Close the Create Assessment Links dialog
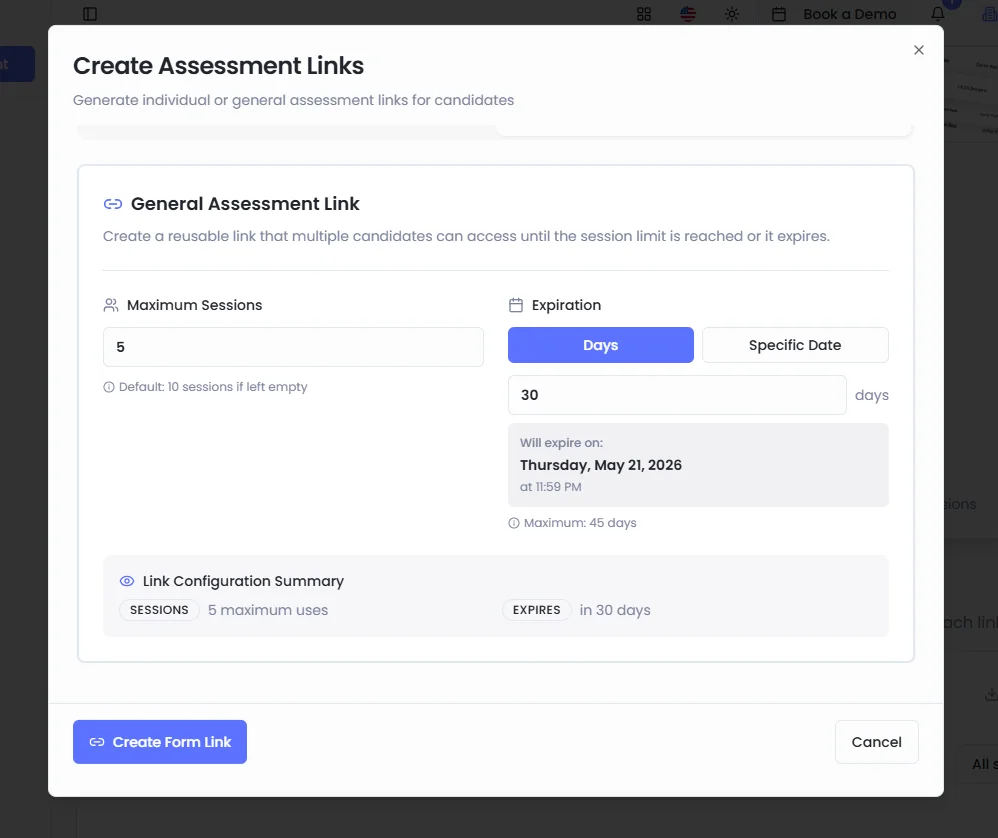 [x=918, y=50]
